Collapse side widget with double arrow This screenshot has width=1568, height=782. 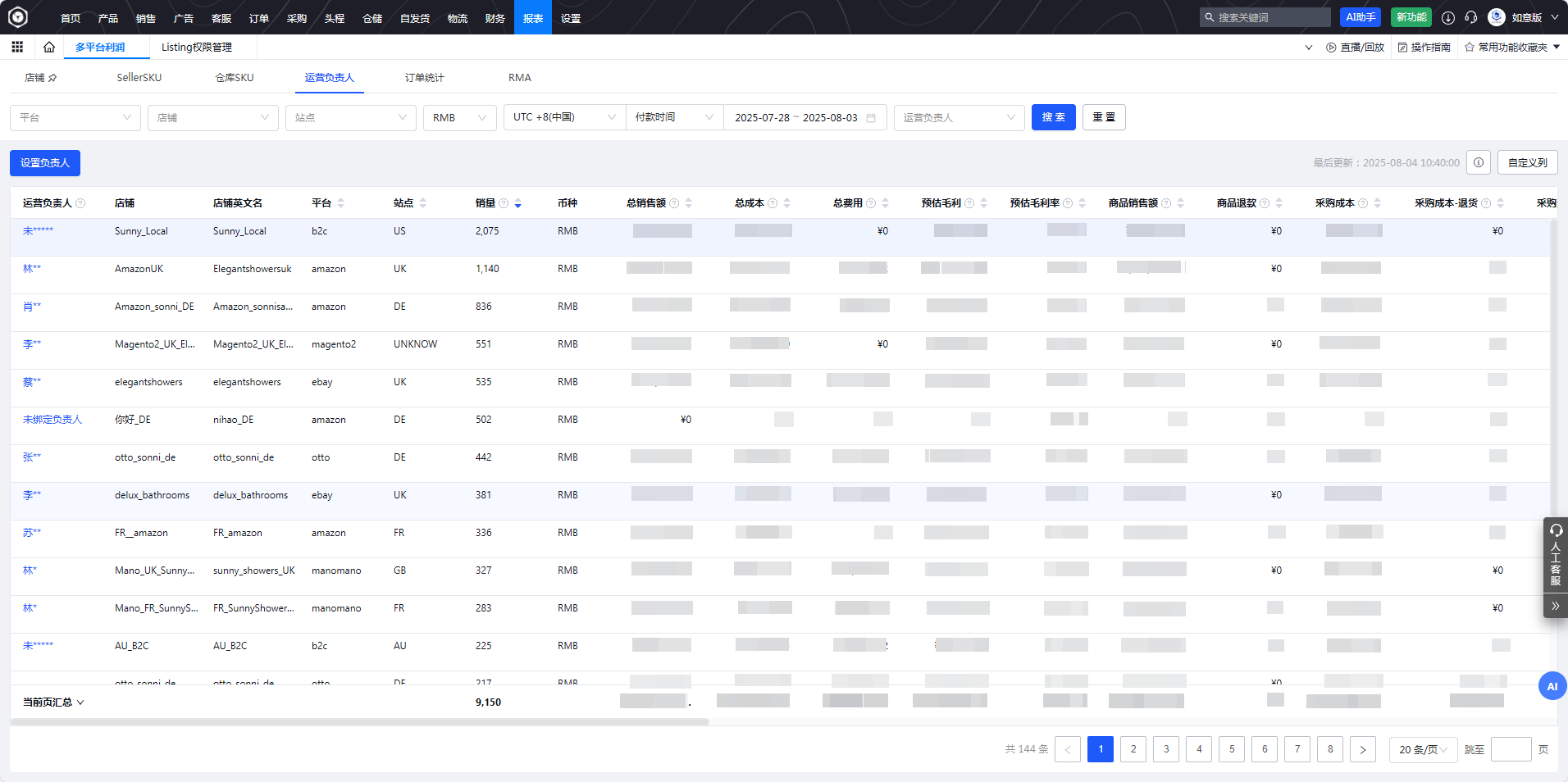(1556, 606)
